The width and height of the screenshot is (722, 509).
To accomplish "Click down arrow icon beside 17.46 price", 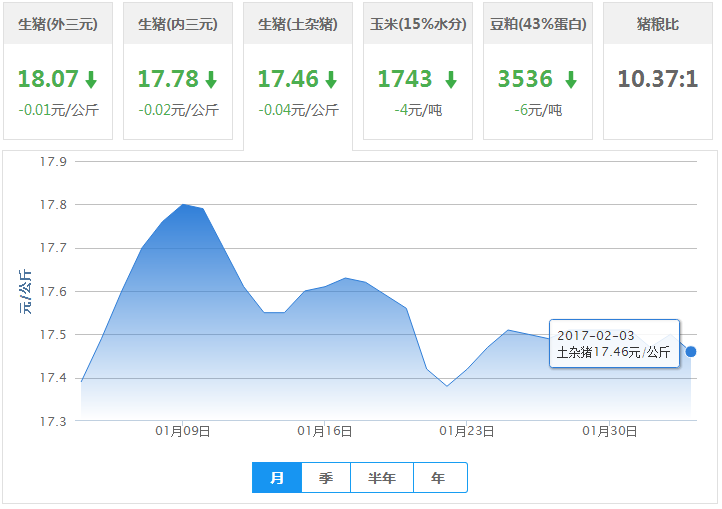I will pyautogui.click(x=331, y=80).
